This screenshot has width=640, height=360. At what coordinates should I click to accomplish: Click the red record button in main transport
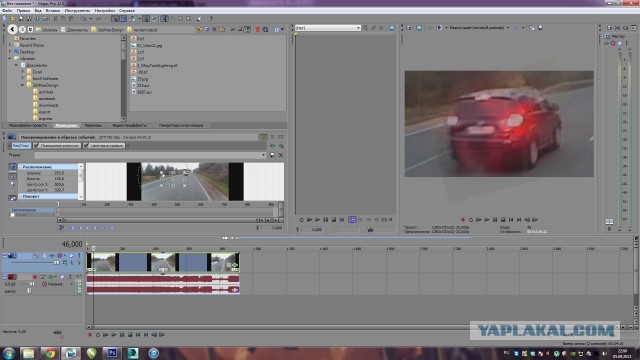point(90,335)
